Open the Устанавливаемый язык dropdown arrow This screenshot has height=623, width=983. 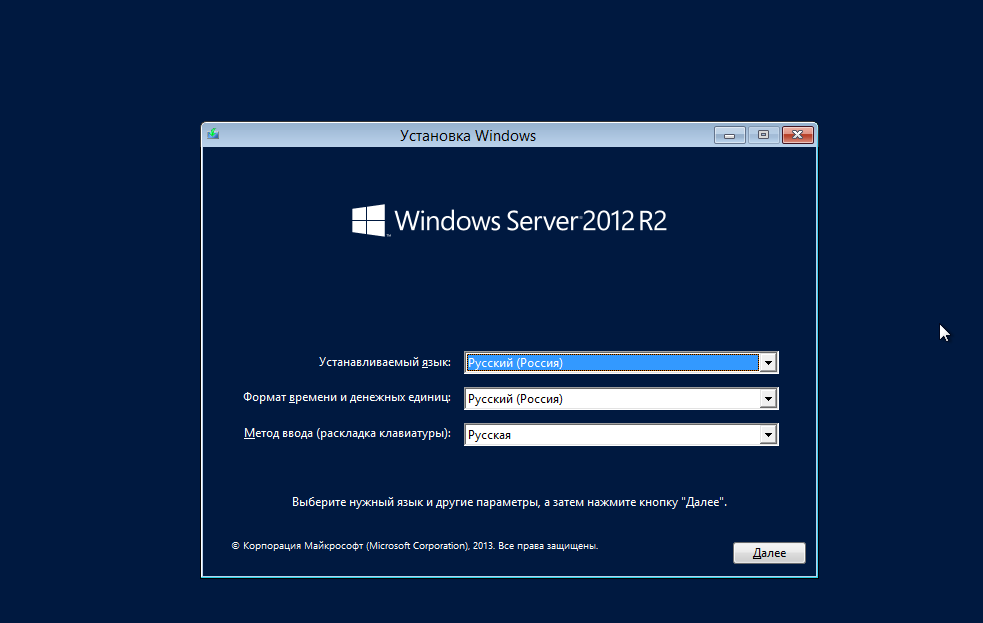point(768,363)
